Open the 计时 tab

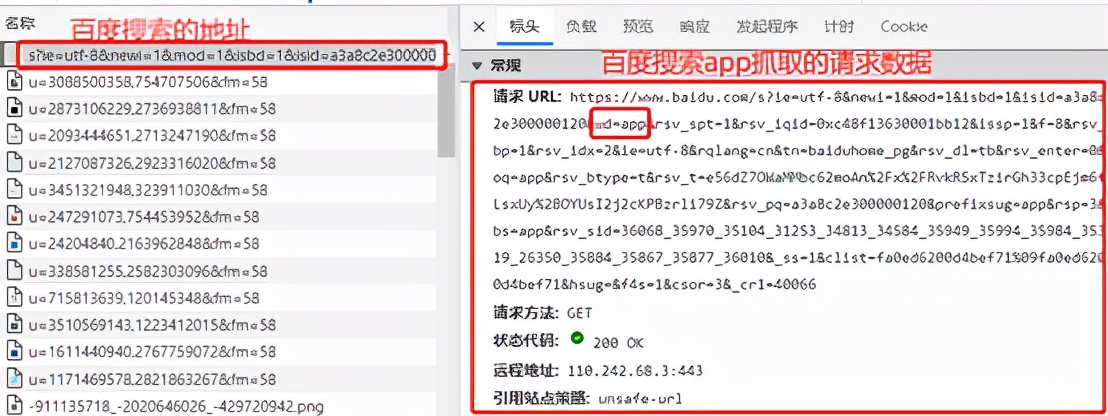click(x=839, y=27)
